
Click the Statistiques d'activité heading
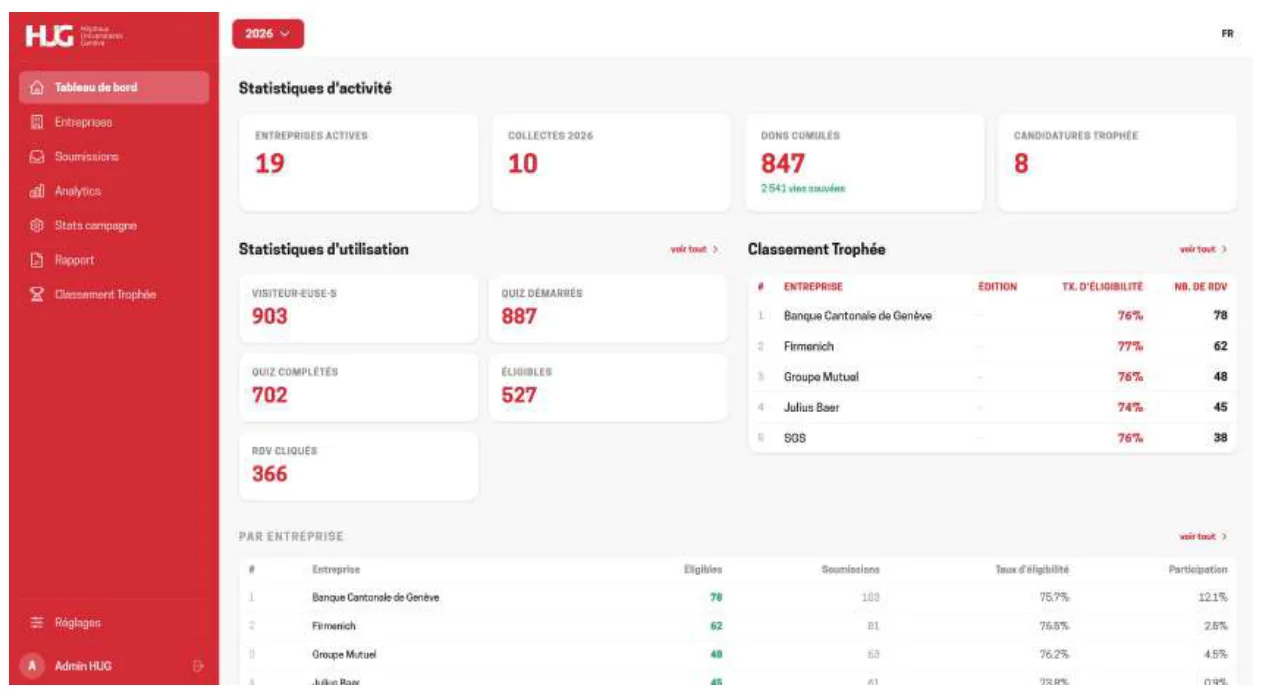point(315,89)
